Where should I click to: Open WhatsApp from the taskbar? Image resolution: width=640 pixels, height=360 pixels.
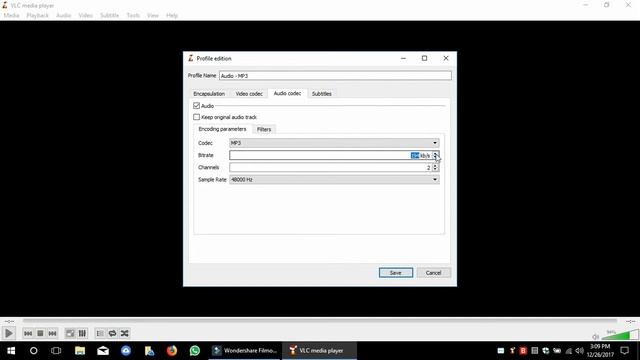point(195,351)
